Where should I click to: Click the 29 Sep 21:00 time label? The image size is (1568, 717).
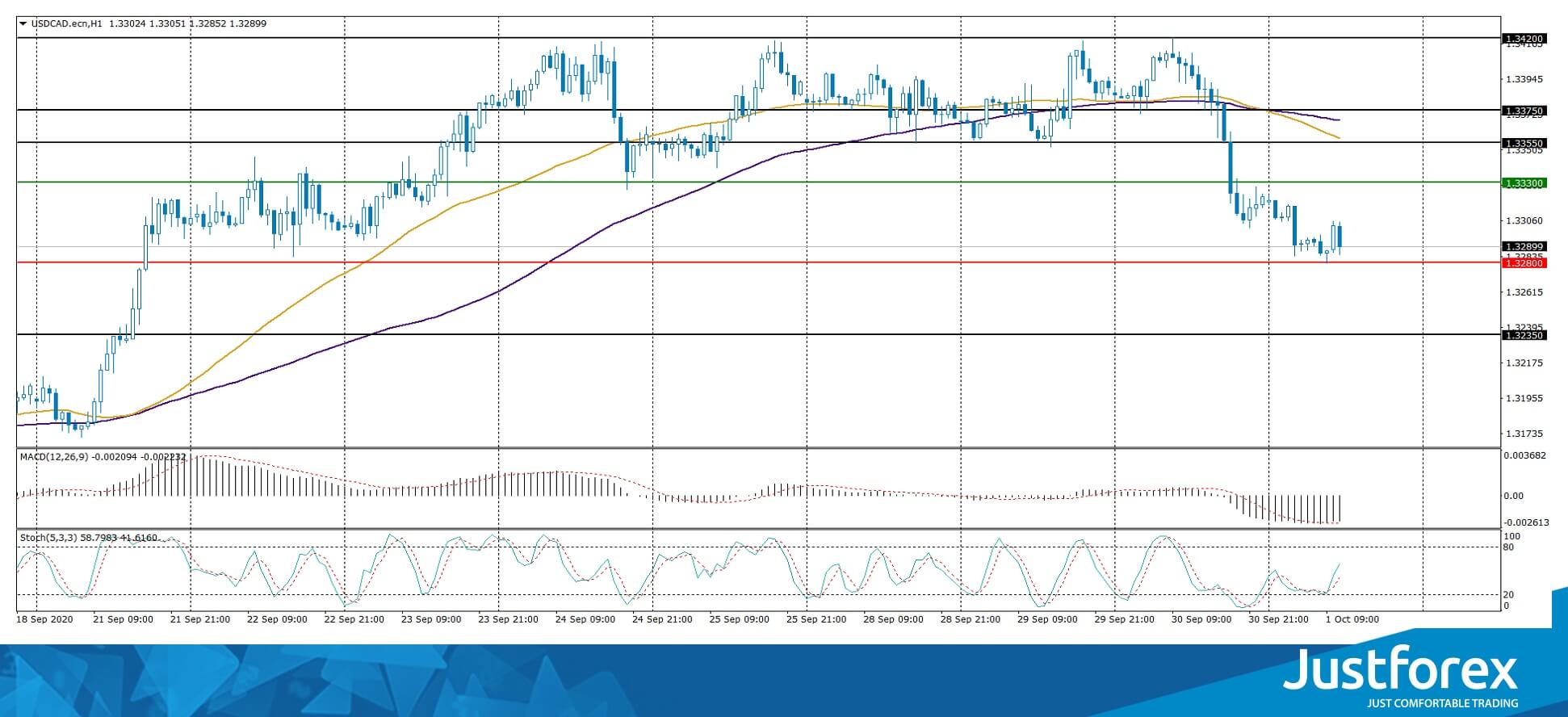pos(1125,619)
